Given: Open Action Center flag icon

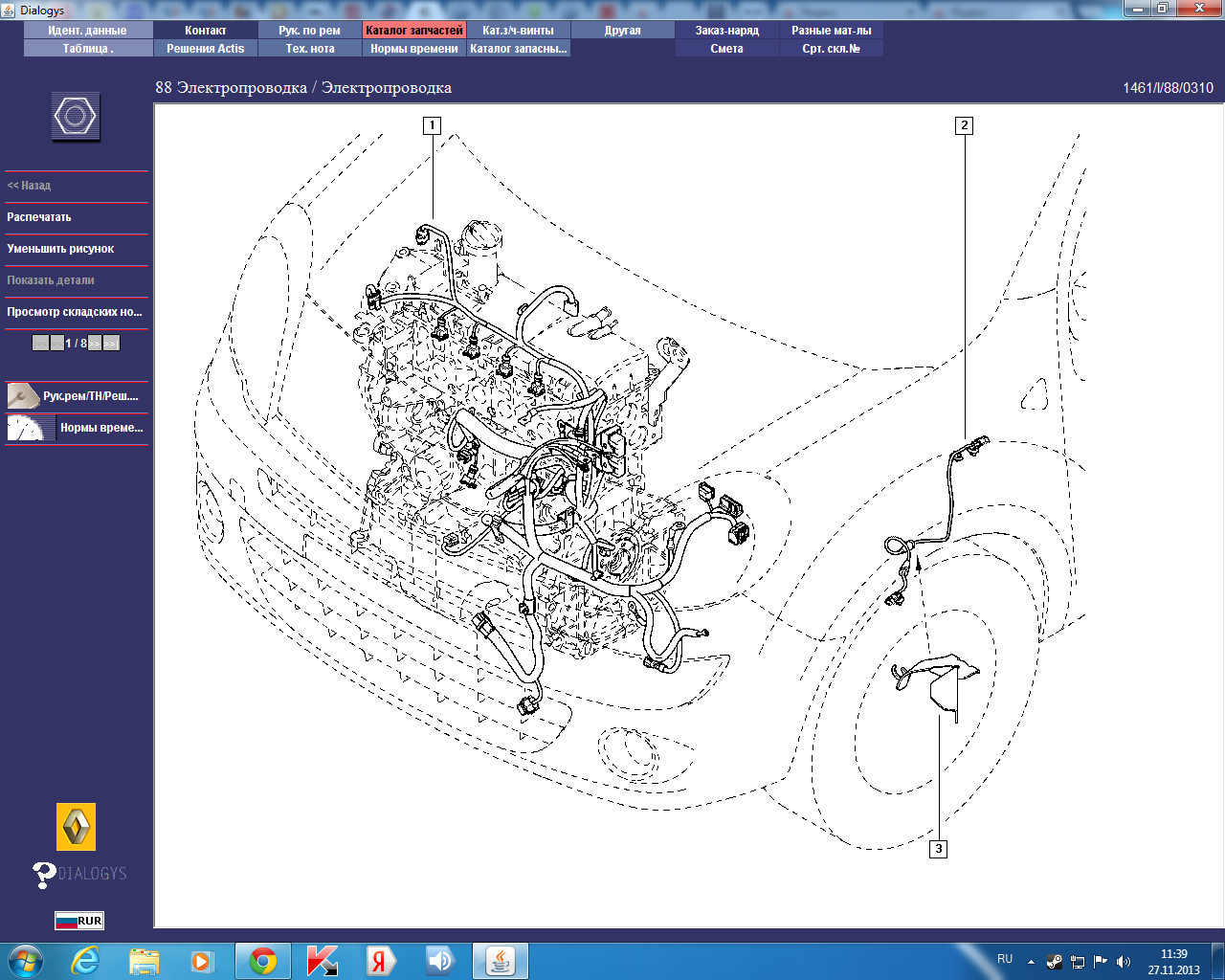Looking at the screenshot, I should 1101,962.
